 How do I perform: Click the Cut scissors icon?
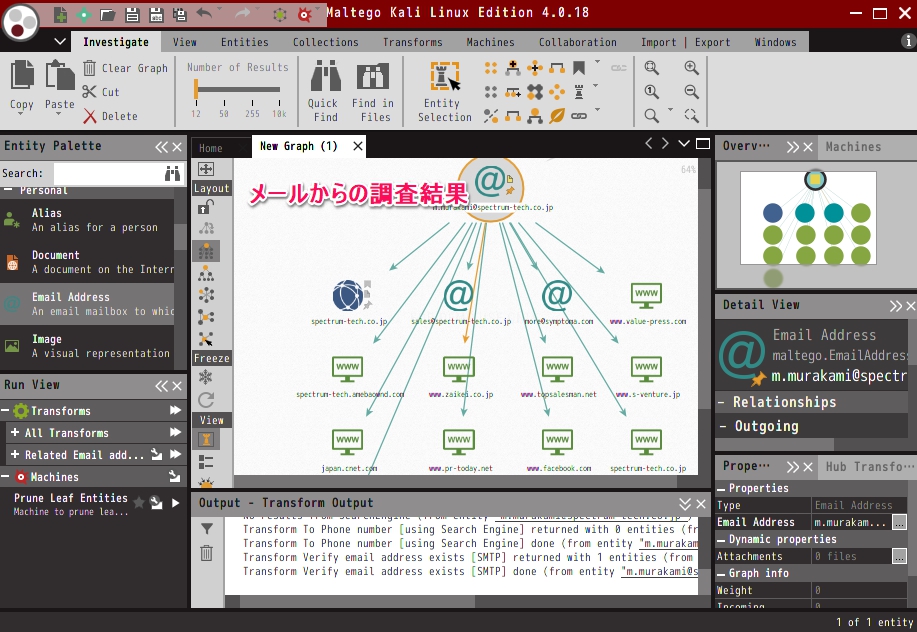tap(90, 92)
